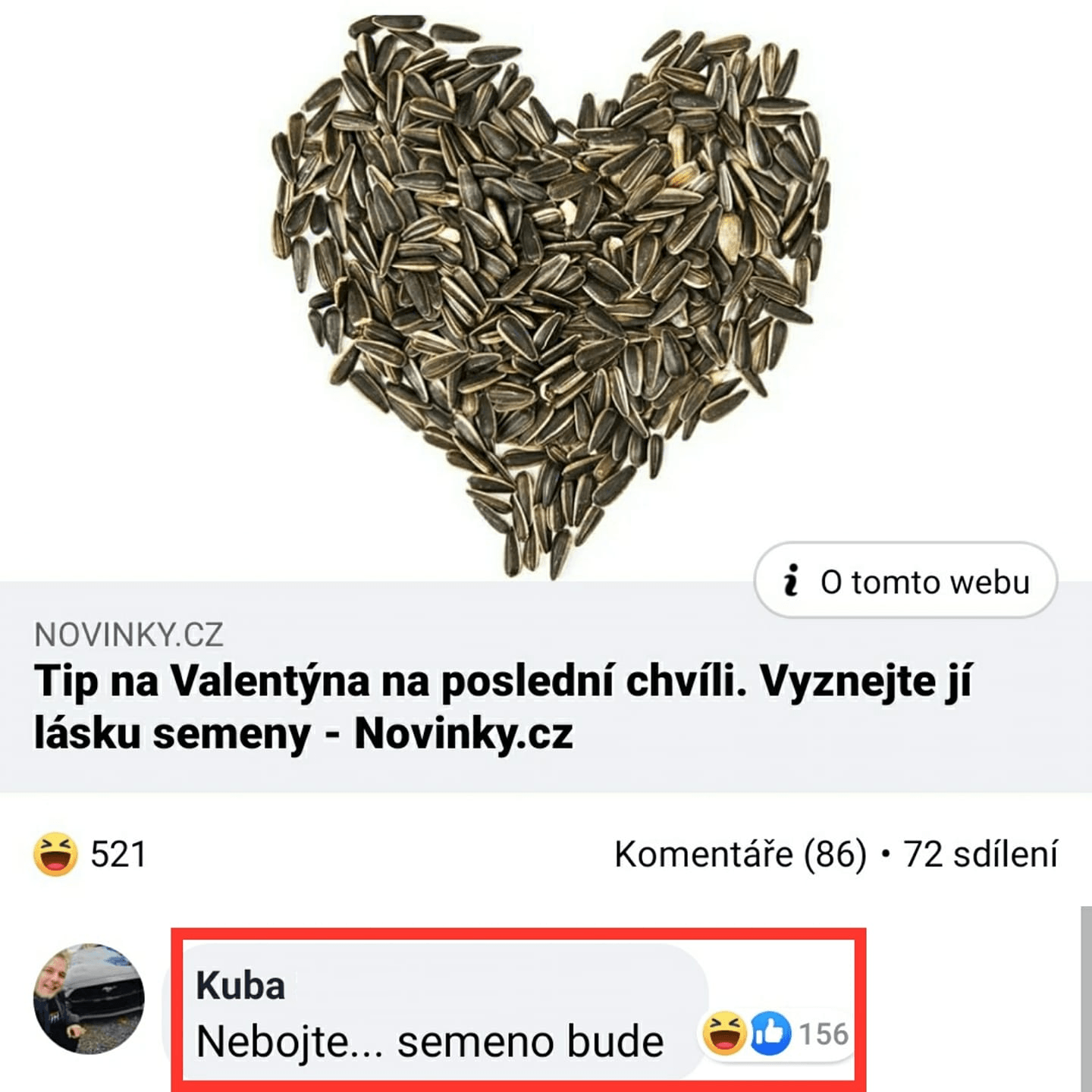Image resolution: width=1092 pixels, height=1092 pixels.
Task: Click the NOVINKY.CZ source label
Action: pyautogui.click(x=129, y=635)
